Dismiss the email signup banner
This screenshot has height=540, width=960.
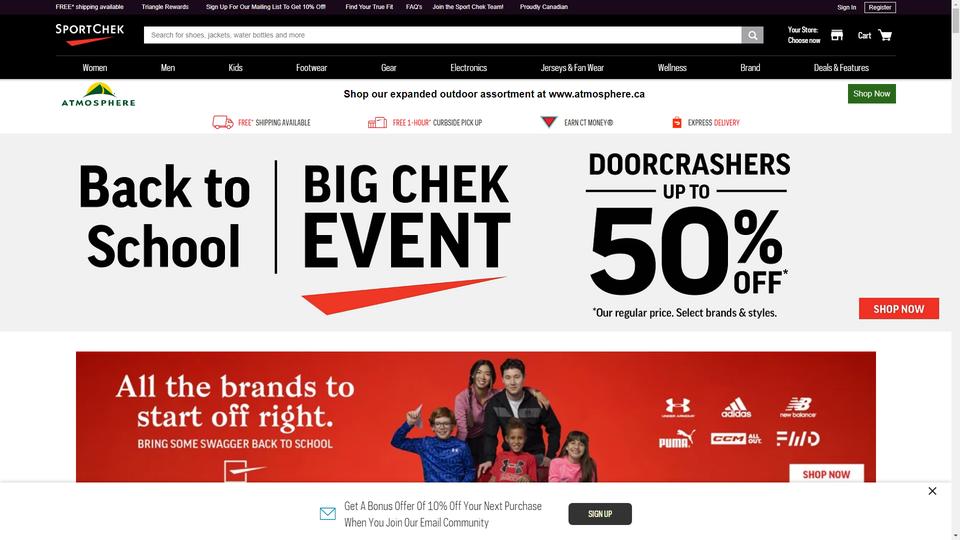tap(932, 491)
